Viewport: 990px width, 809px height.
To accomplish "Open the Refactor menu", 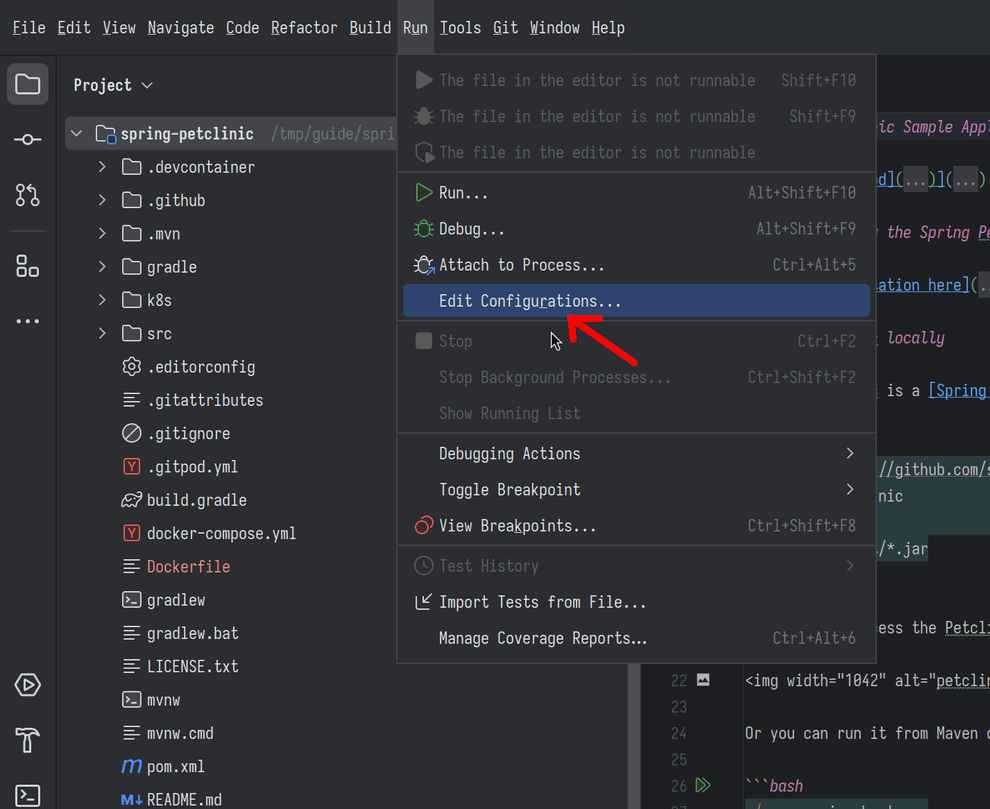I will pos(304,28).
